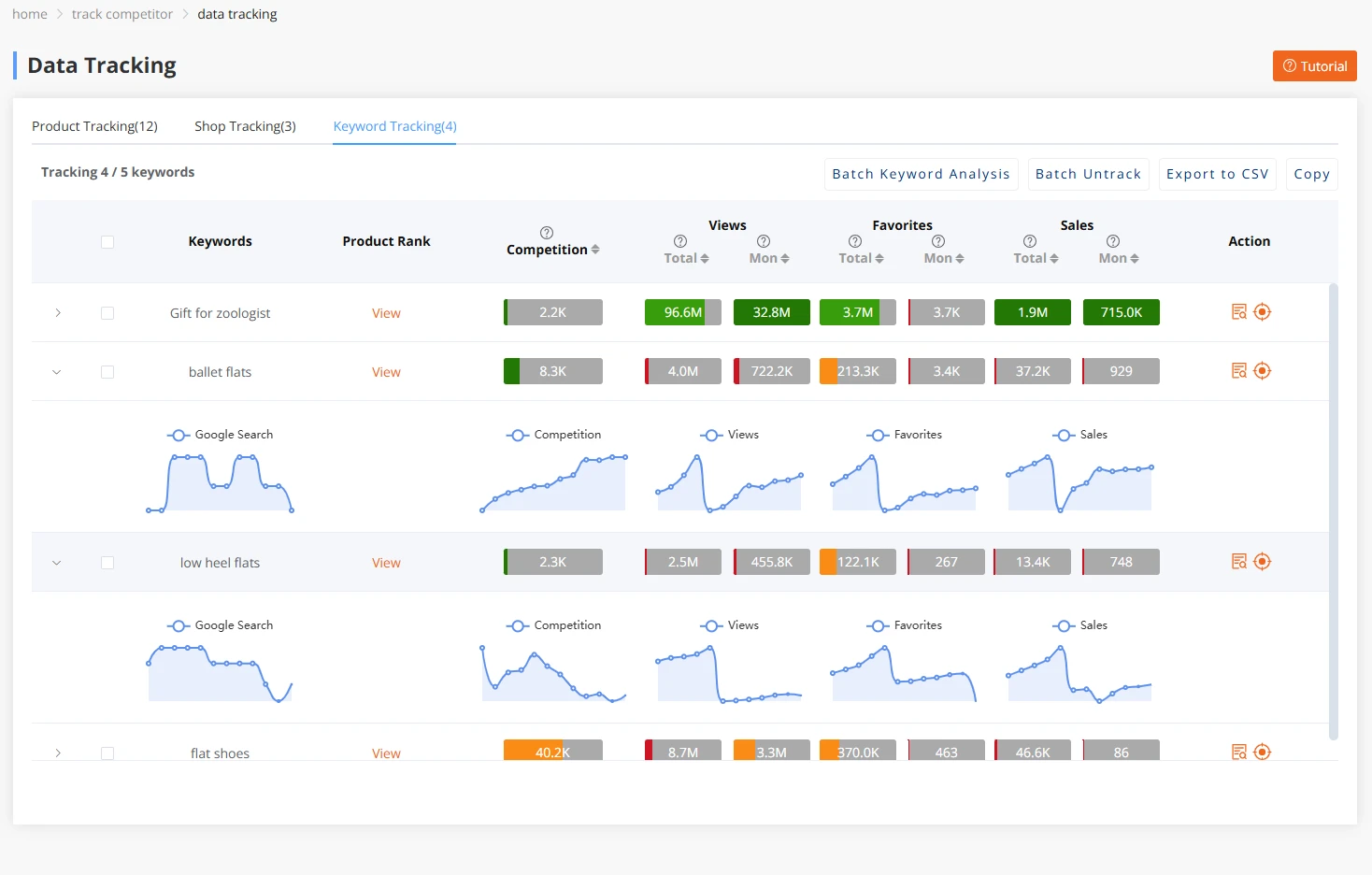Open the Tutorial from the orange button
1372x875 pixels.
point(1314,65)
